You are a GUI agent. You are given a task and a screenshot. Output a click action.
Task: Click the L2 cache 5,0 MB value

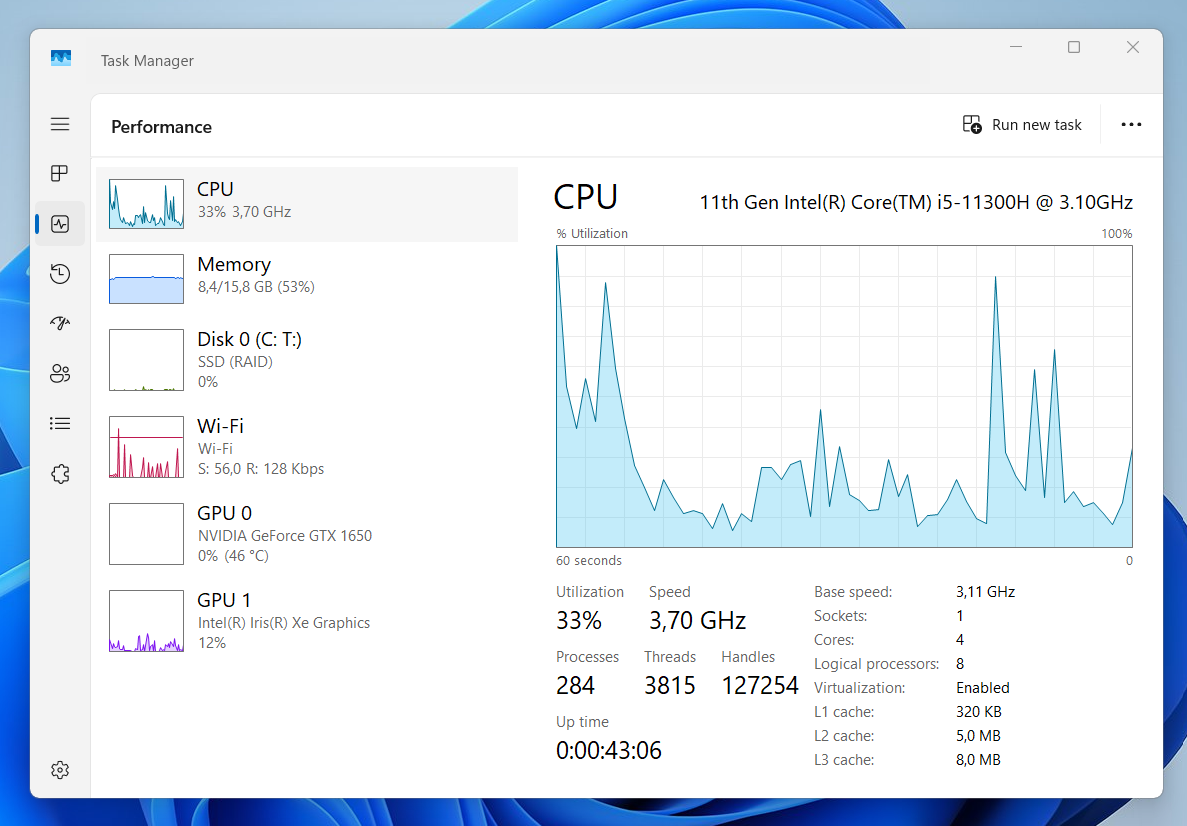(978, 736)
